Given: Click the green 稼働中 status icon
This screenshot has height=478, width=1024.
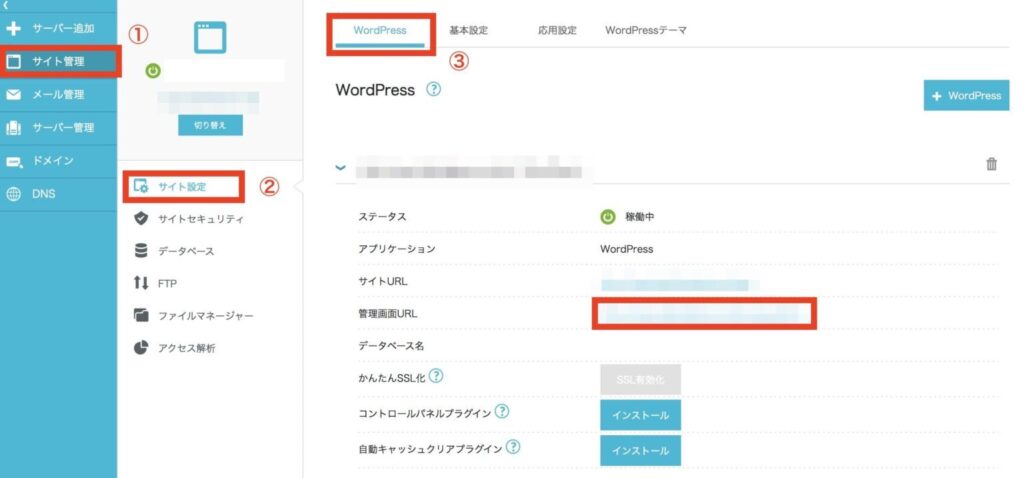Looking at the screenshot, I should [x=608, y=217].
